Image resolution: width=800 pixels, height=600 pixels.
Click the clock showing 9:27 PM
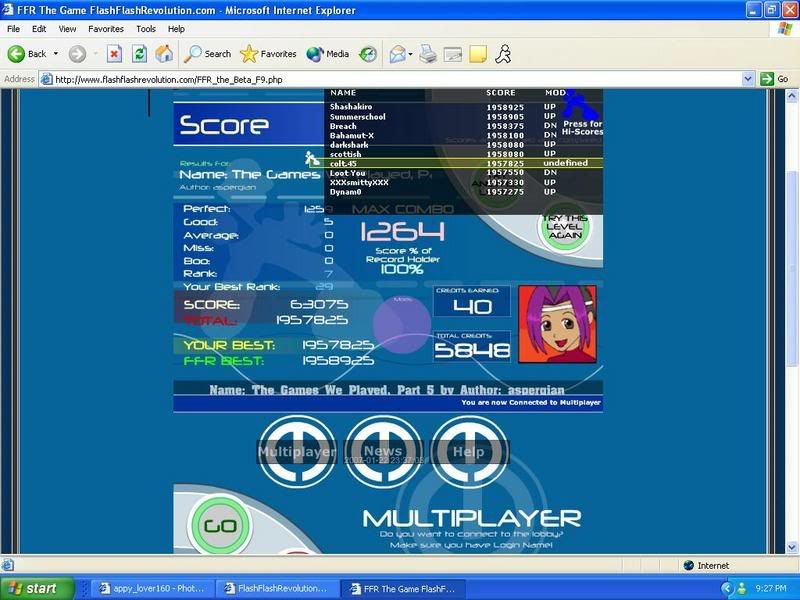(x=770, y=589)
